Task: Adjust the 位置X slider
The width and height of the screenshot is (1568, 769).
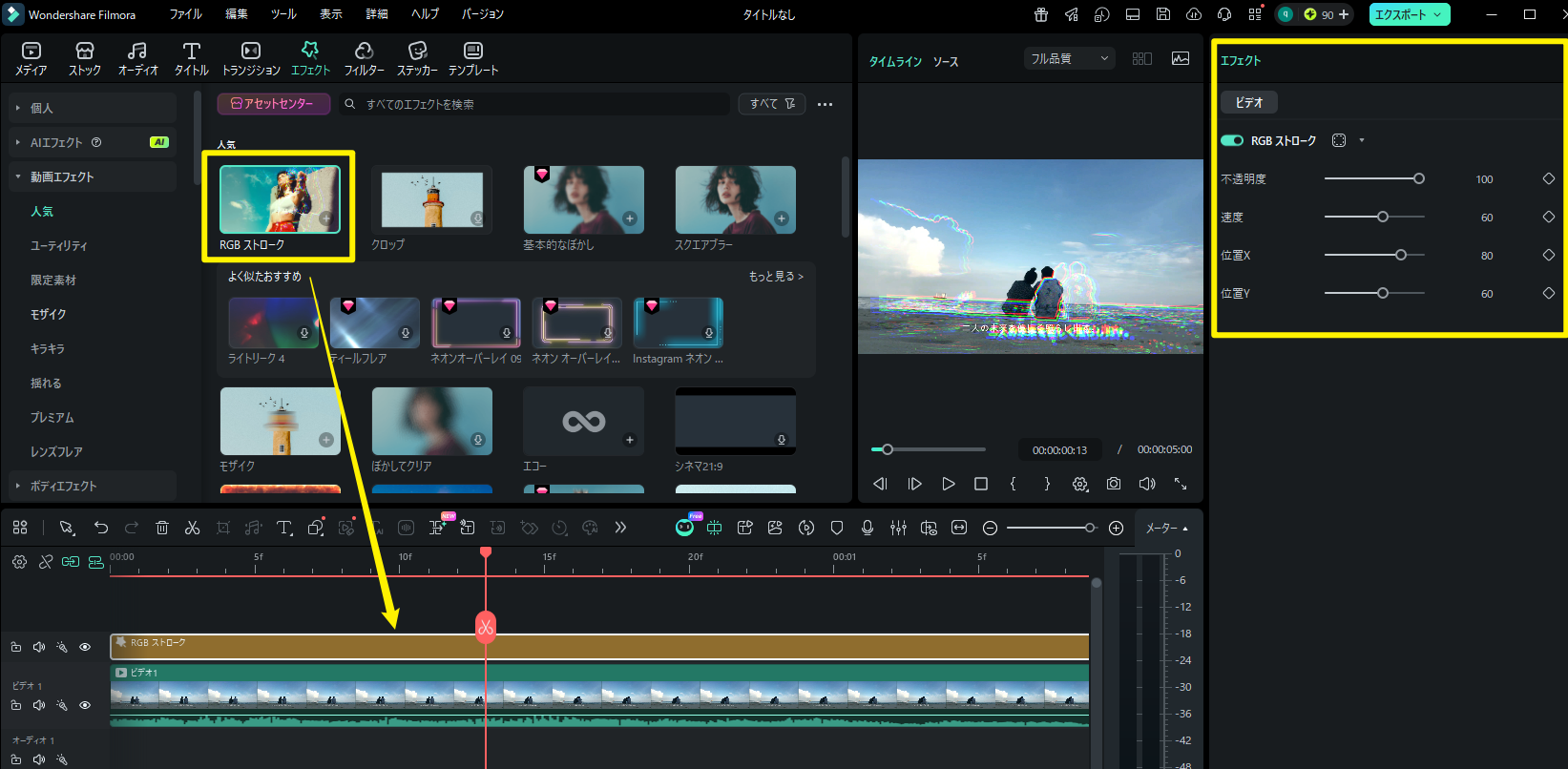Action: pyautogui.click(x=1374, y=255)
